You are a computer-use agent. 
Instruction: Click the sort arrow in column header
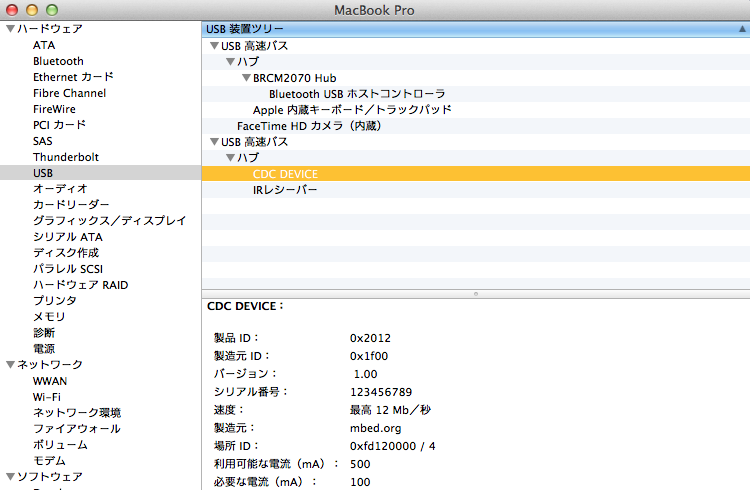click(x=739, y=29)
